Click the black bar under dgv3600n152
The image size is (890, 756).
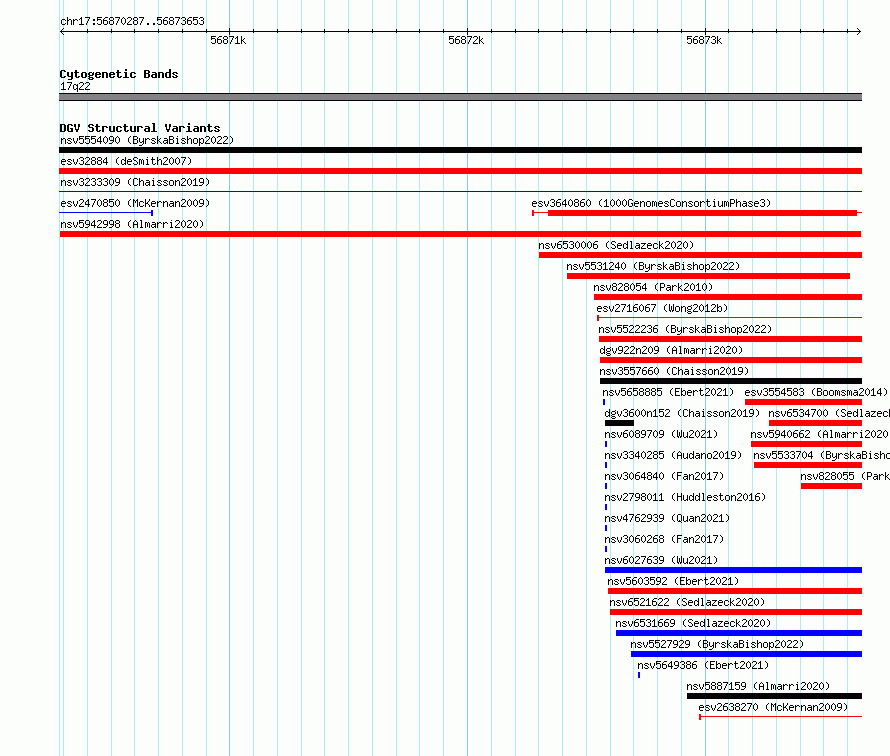click(619, 423)
